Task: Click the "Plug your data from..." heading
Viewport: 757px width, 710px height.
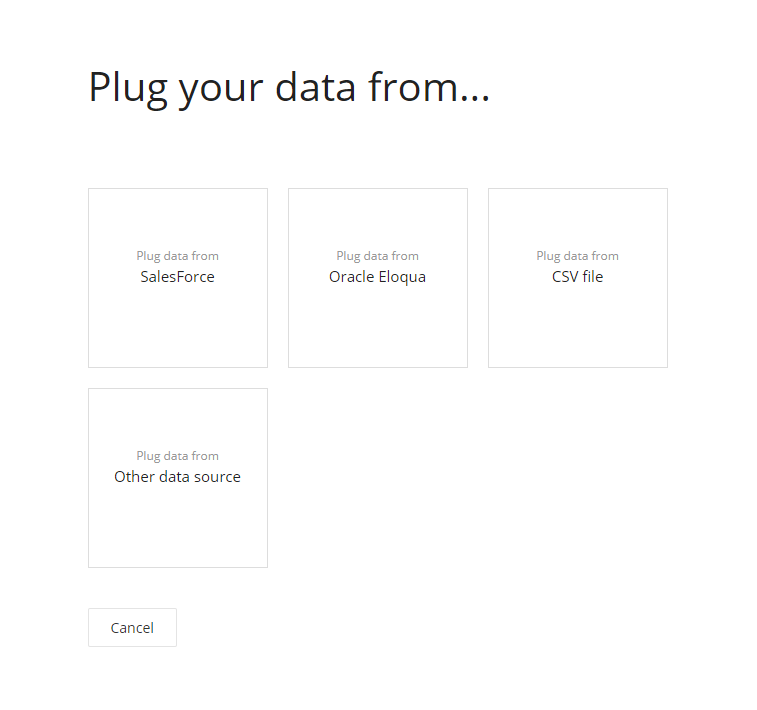Action: (289, 88)
